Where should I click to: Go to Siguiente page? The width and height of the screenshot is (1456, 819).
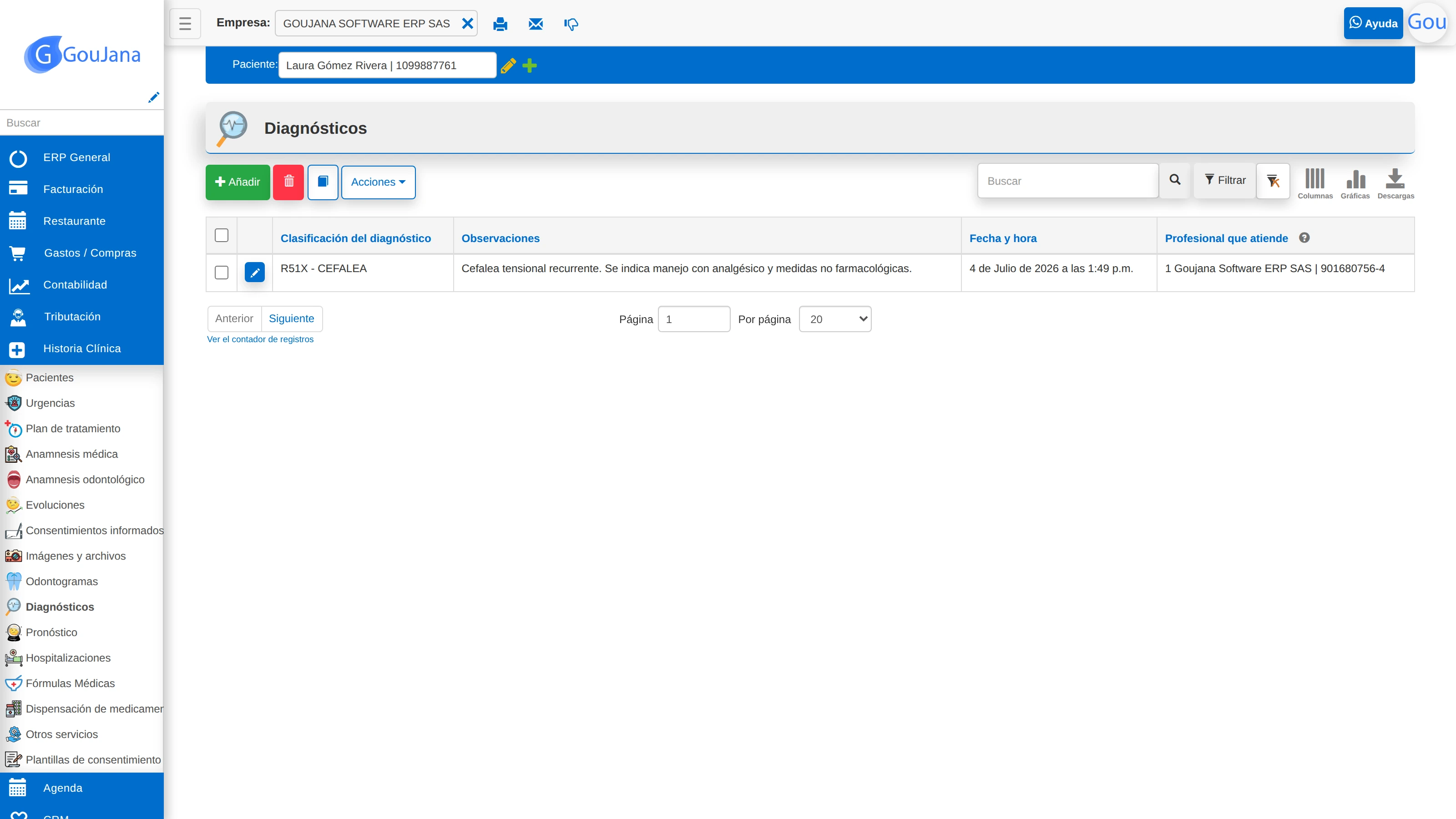coord(291,319)
